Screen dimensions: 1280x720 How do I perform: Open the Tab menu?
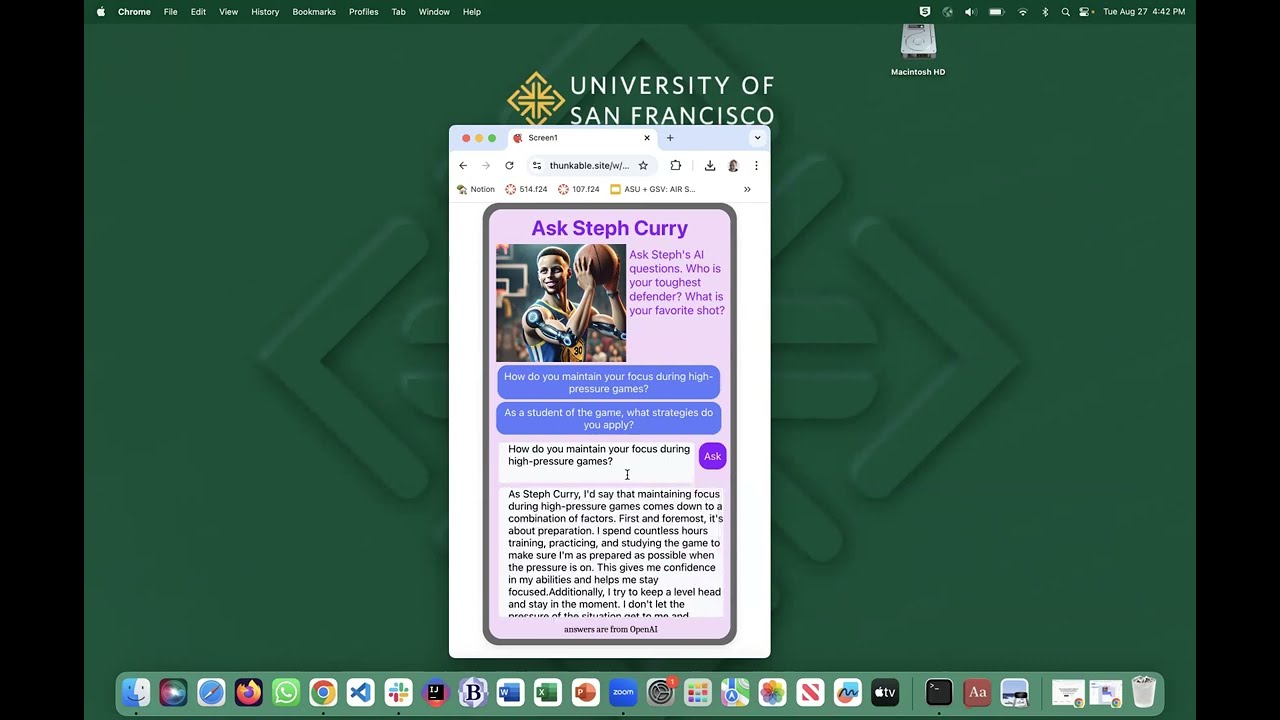(398, 12)
